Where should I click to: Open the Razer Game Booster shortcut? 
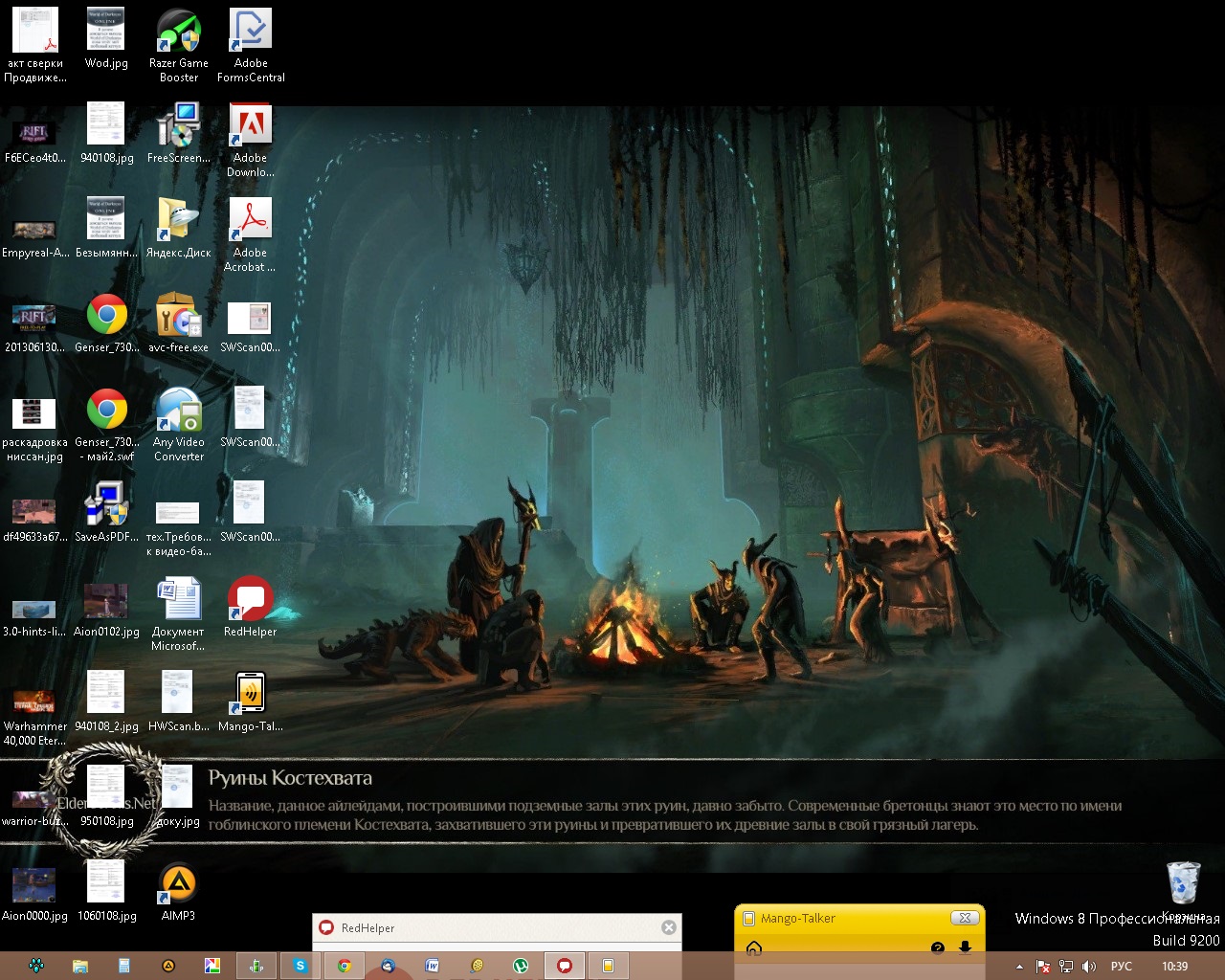pos(179,45)
